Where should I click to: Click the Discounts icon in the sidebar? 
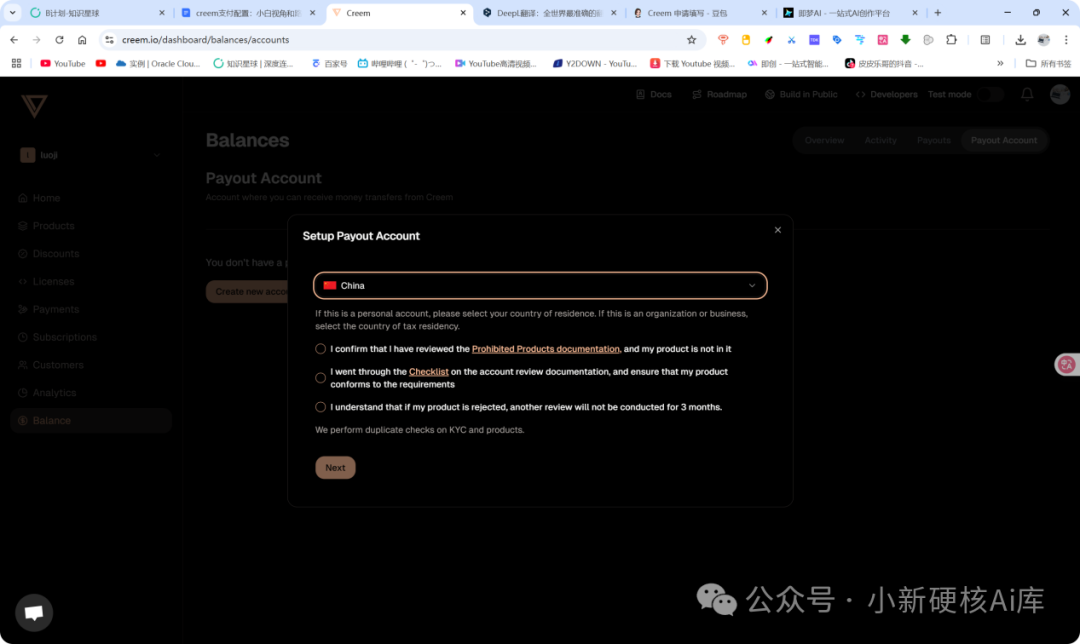pyautogui.click(x=21, y=253)
